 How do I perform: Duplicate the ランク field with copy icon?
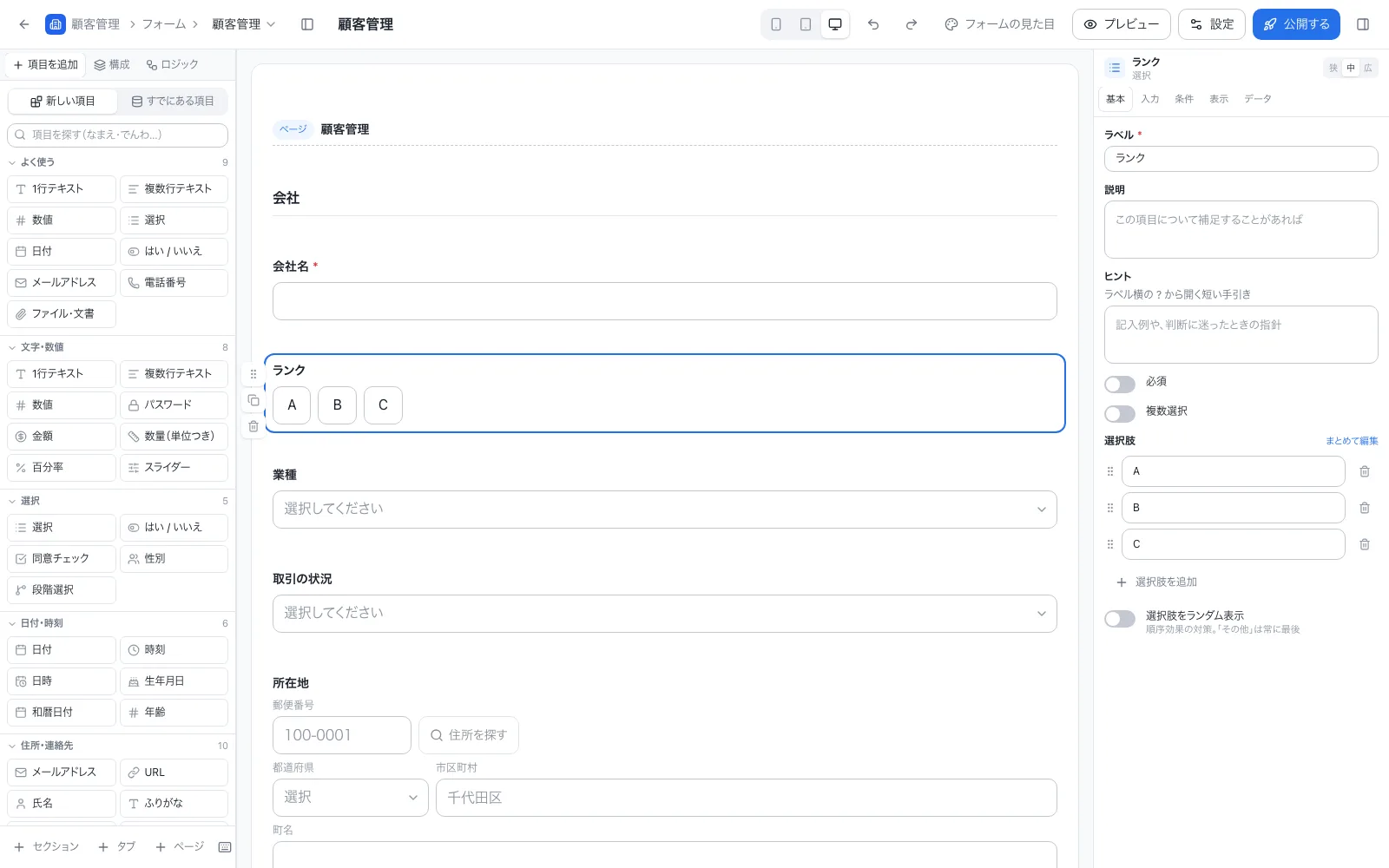click(x=253, y=400)
